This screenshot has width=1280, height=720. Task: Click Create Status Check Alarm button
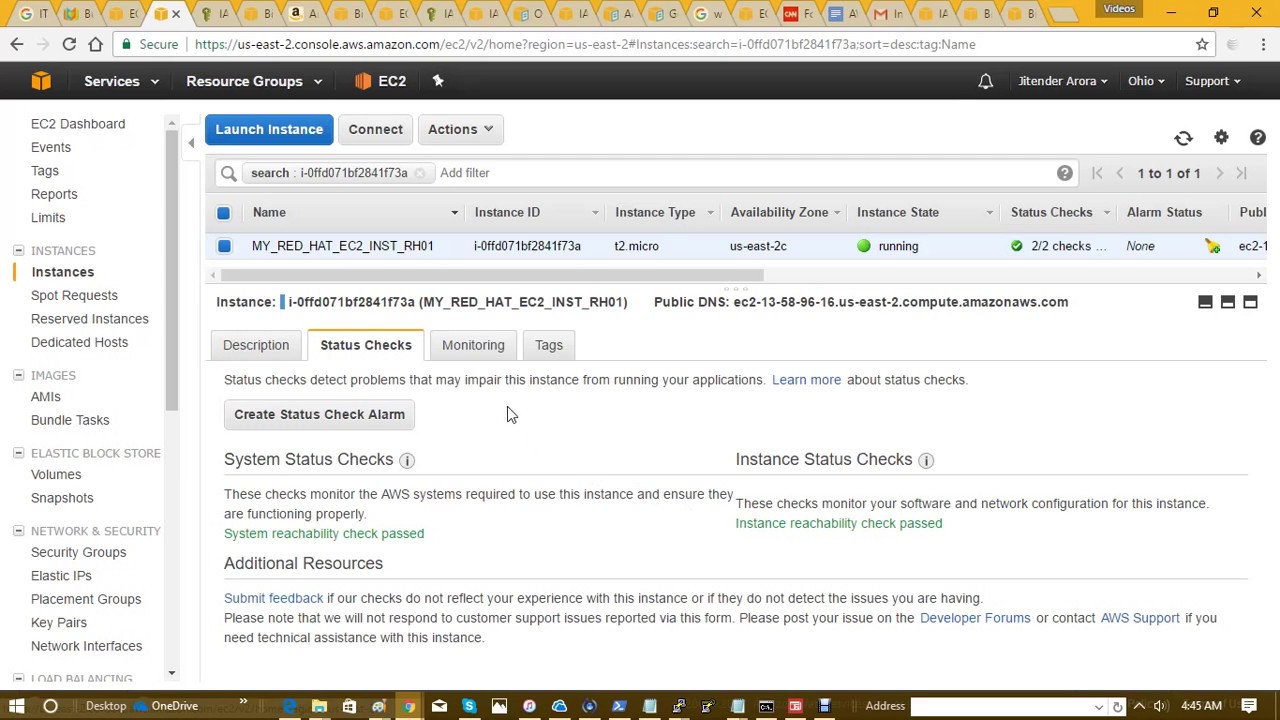[x=319, y=414]
